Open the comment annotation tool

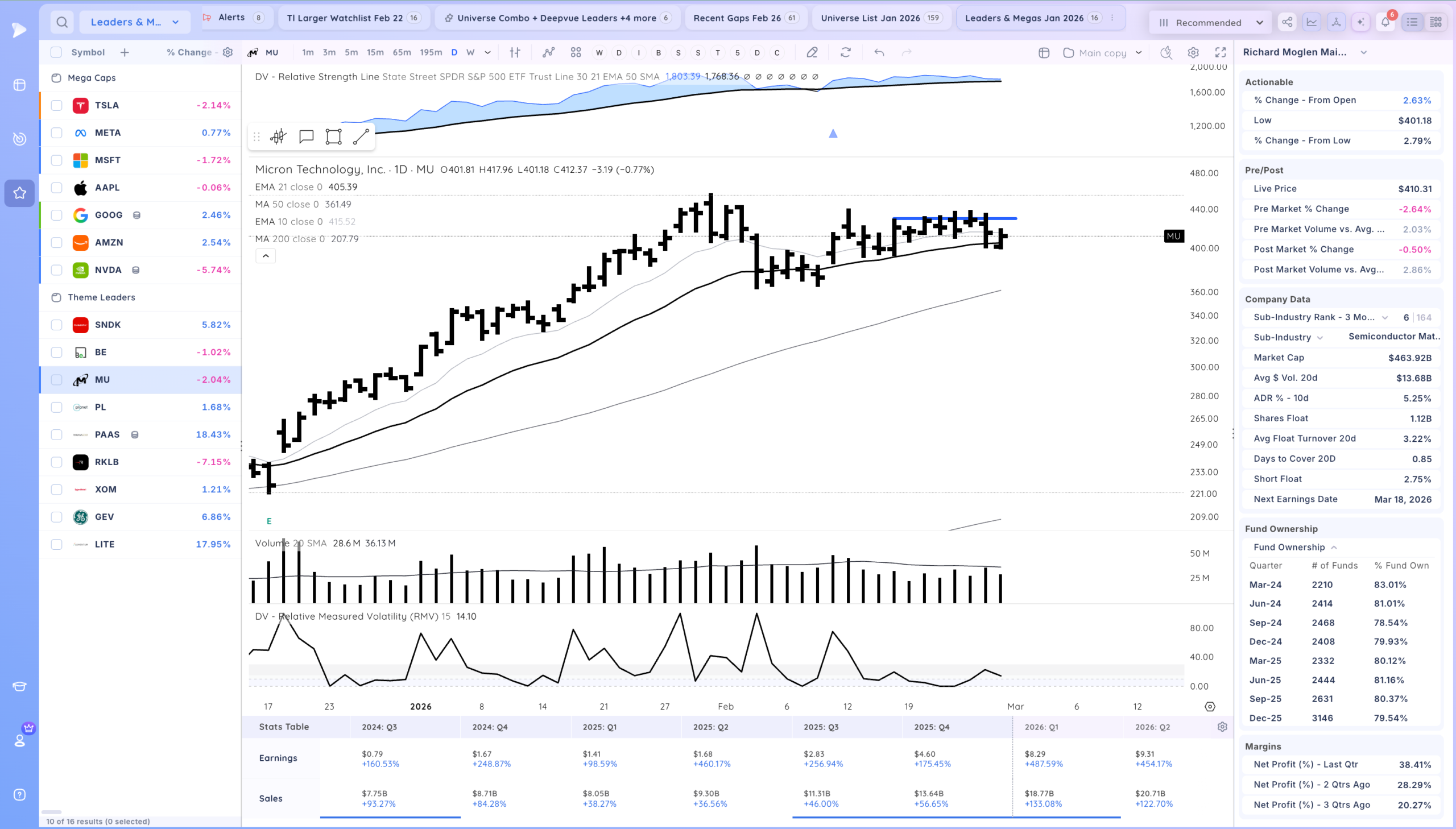tap(307, 136)
